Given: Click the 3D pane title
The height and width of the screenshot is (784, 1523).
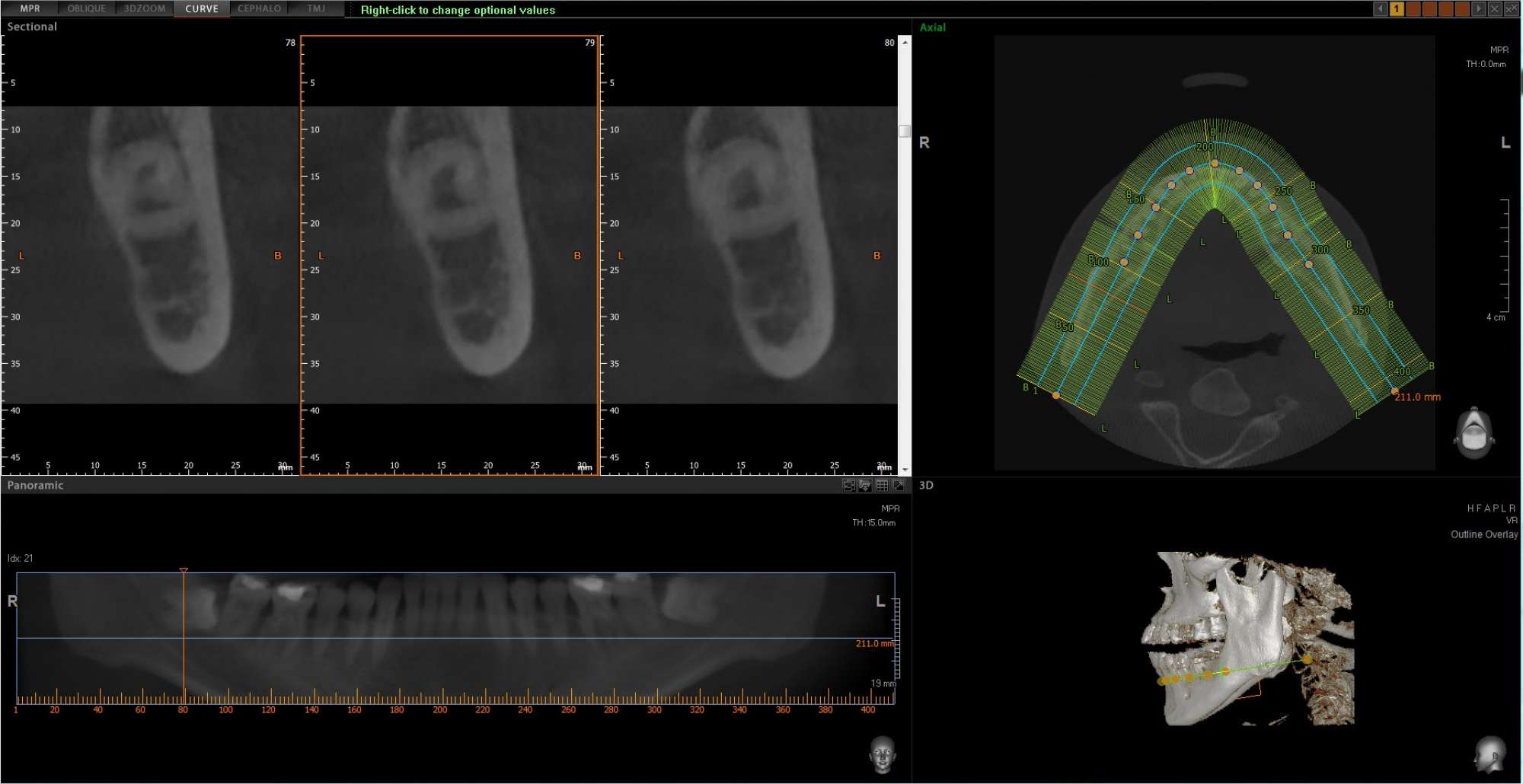Looking at the screenshot, I should (926, 486).
